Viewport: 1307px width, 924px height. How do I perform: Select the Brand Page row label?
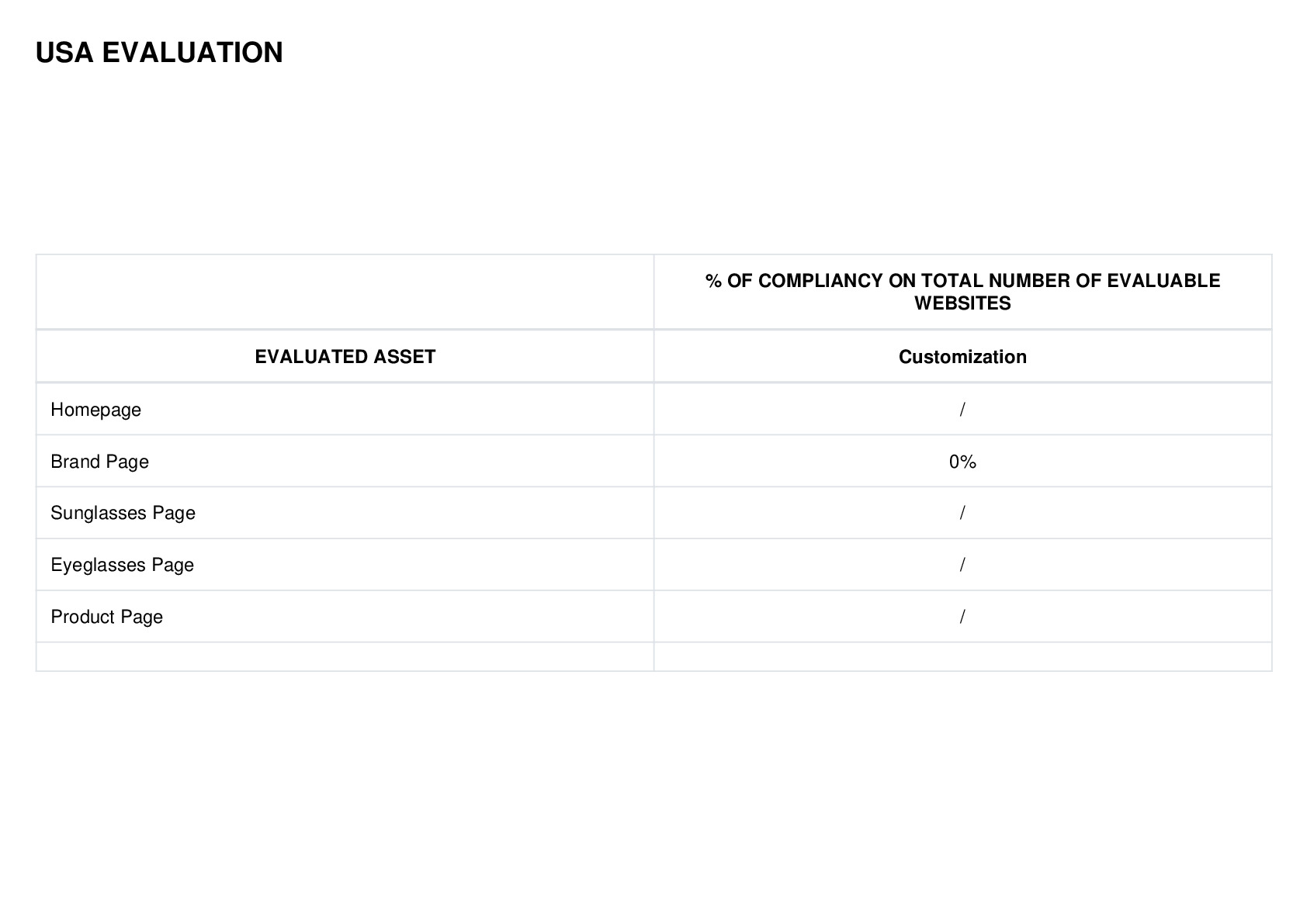pyautogui.click(x=99, y=462)
